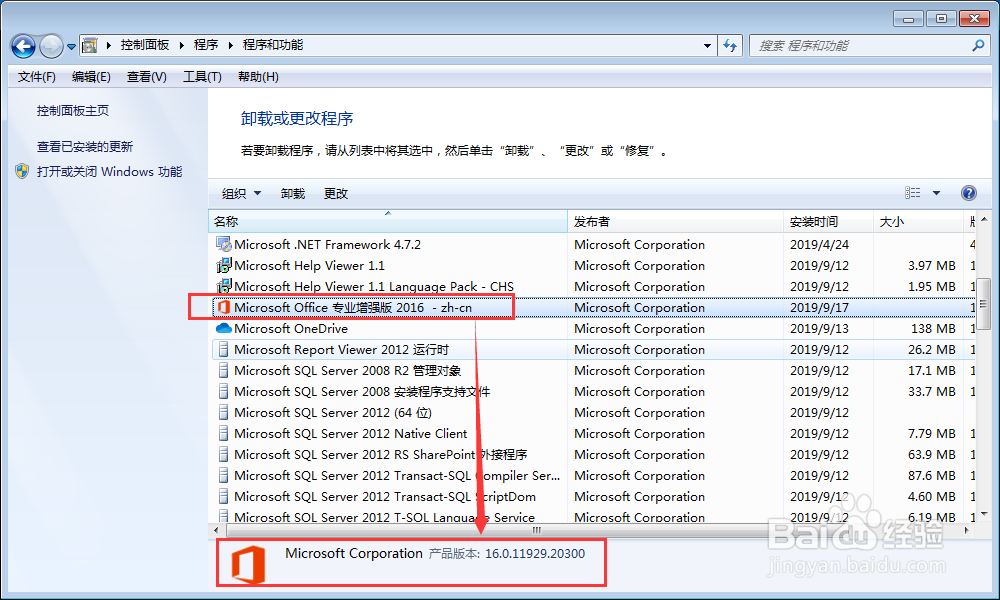Click 程序 breadcrumb in address bar
The height and width of the screenshot is (600, 1000).
point(206,45)
